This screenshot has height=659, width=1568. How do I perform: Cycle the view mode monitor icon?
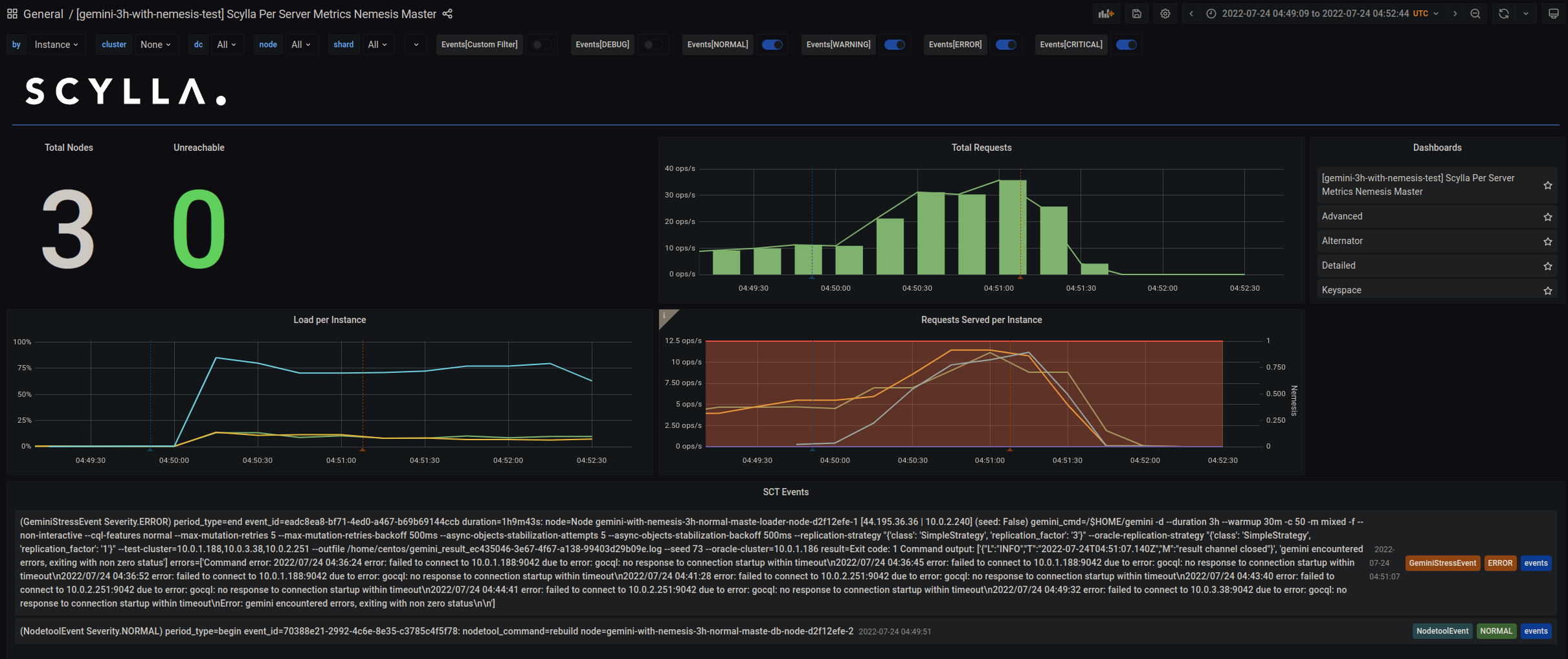pyautogui.click(x=1553, y=14)
